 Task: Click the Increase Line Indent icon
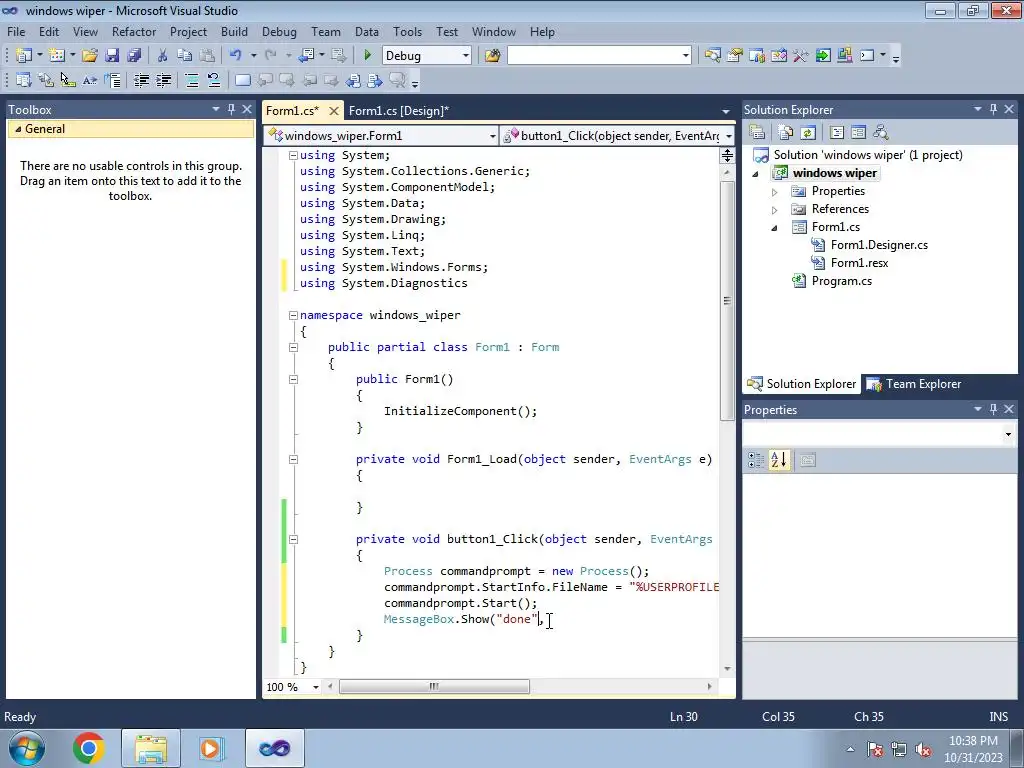click(x=163, y=80)
